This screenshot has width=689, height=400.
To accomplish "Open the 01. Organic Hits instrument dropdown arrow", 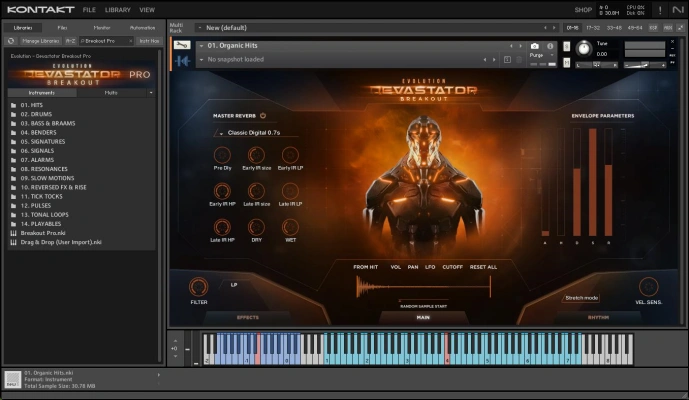I will click(x=201, y=46).
